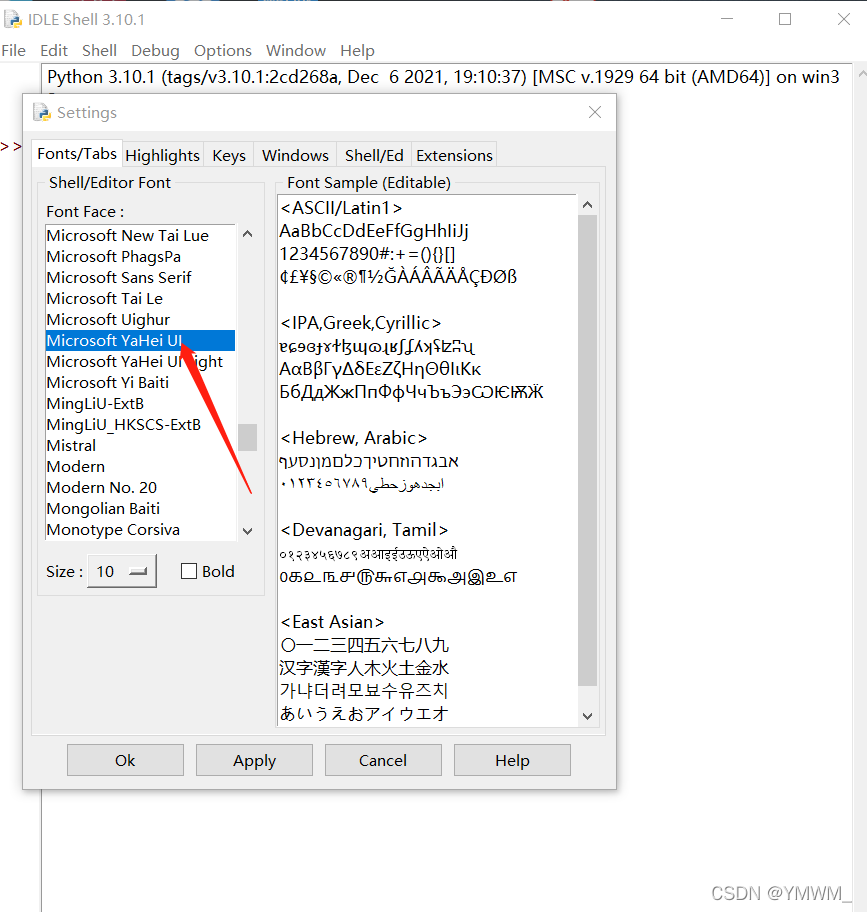Select font Microsoft Uighur

140,319
